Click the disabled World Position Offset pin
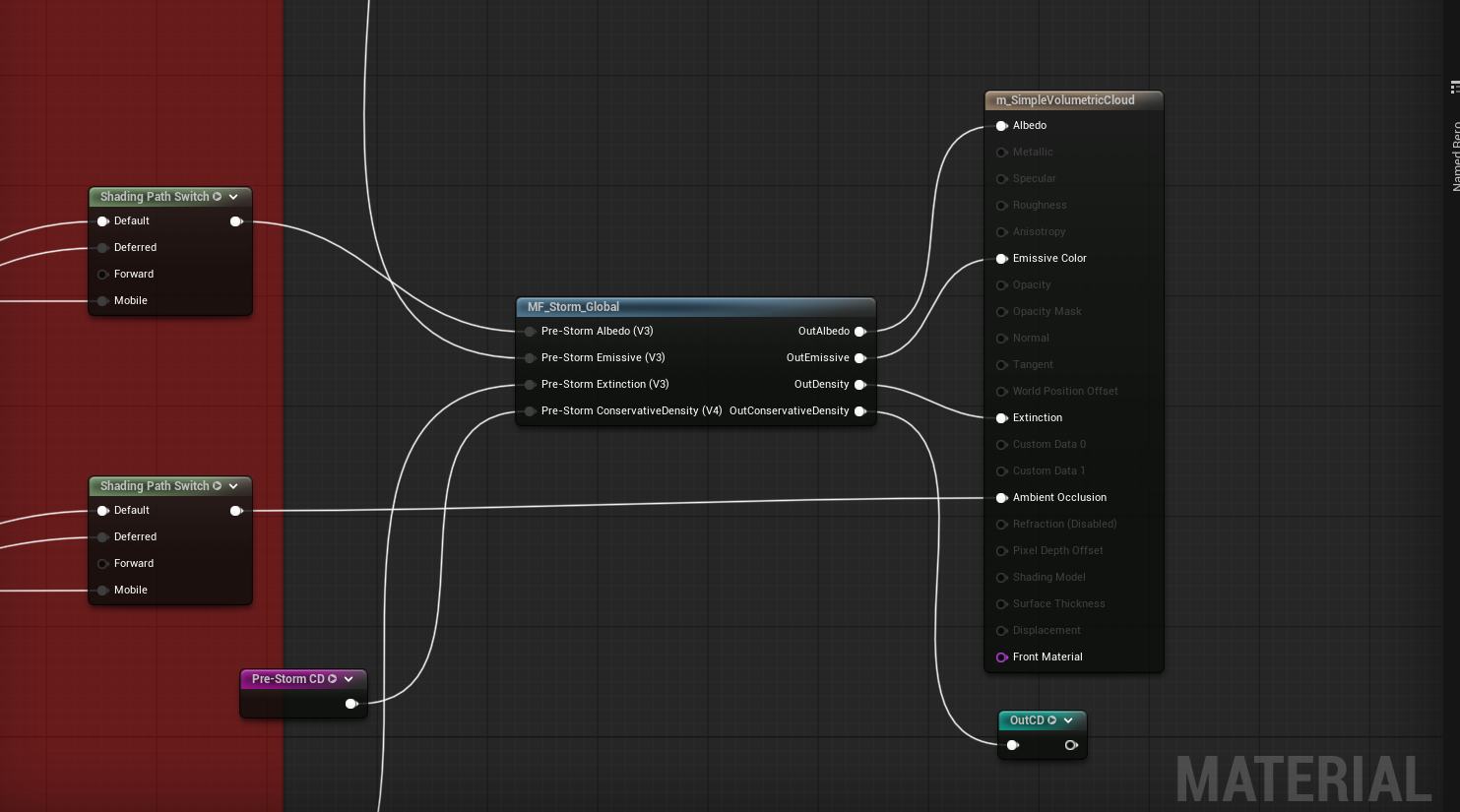1460x812 pixels. [x=1001, y=392]
